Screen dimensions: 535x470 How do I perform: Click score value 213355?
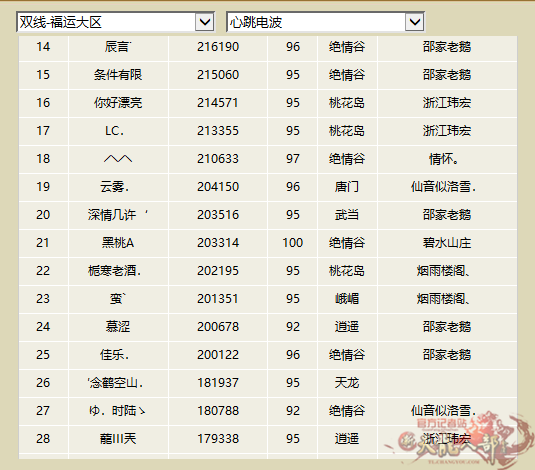[218, 131]
